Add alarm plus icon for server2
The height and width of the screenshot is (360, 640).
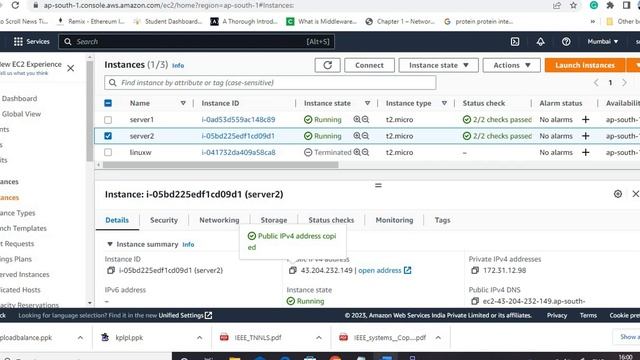[586, 136]
